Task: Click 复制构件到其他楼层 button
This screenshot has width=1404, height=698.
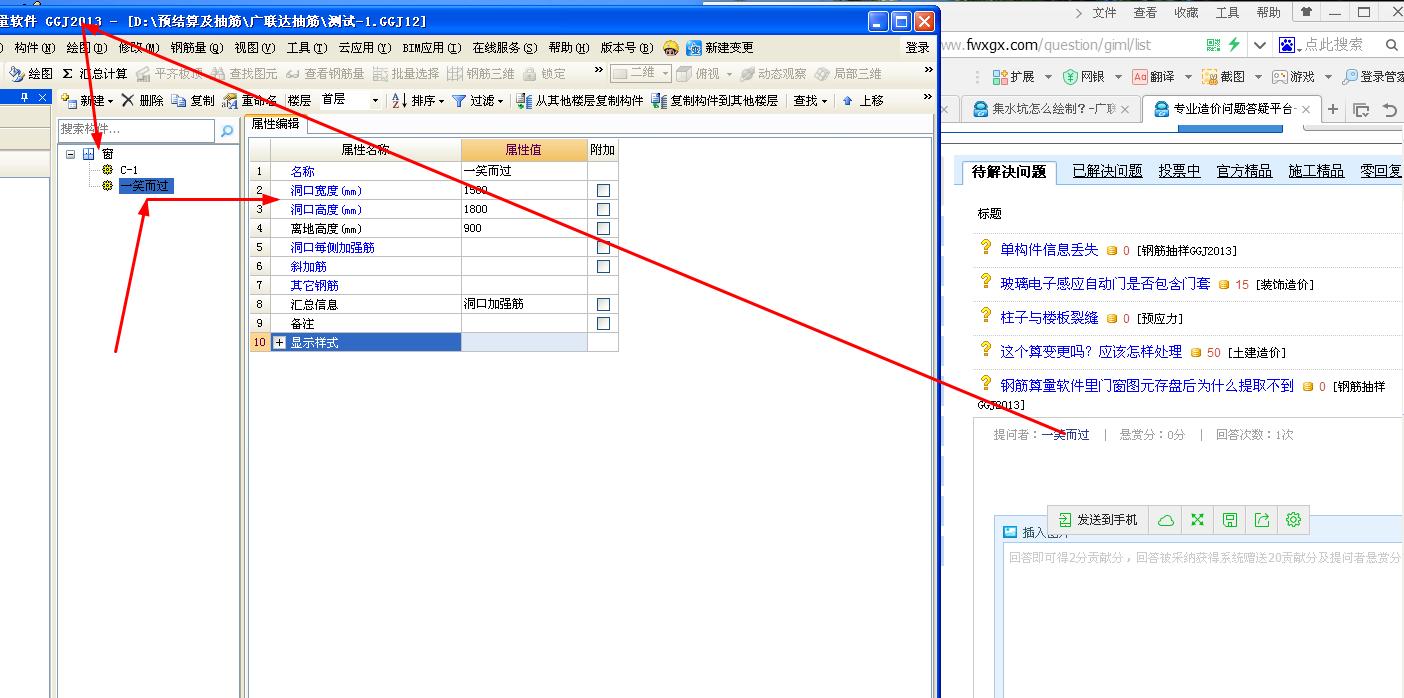Action: pos(714,100)
